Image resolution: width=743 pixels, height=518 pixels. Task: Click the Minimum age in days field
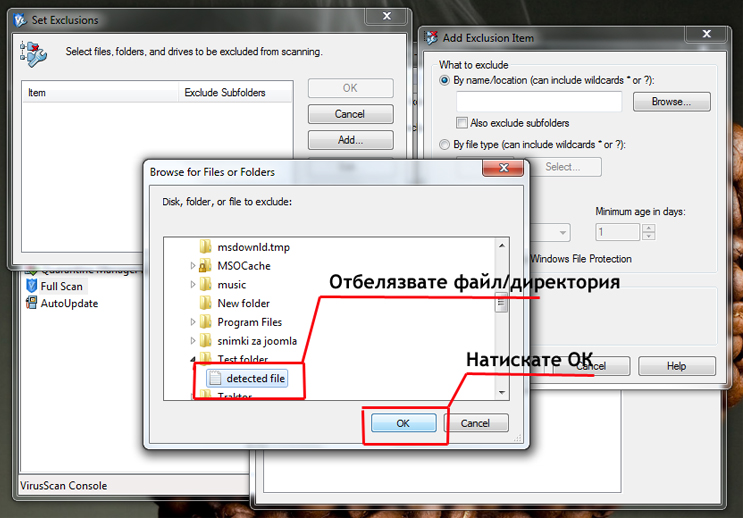[x=617, y=232]
